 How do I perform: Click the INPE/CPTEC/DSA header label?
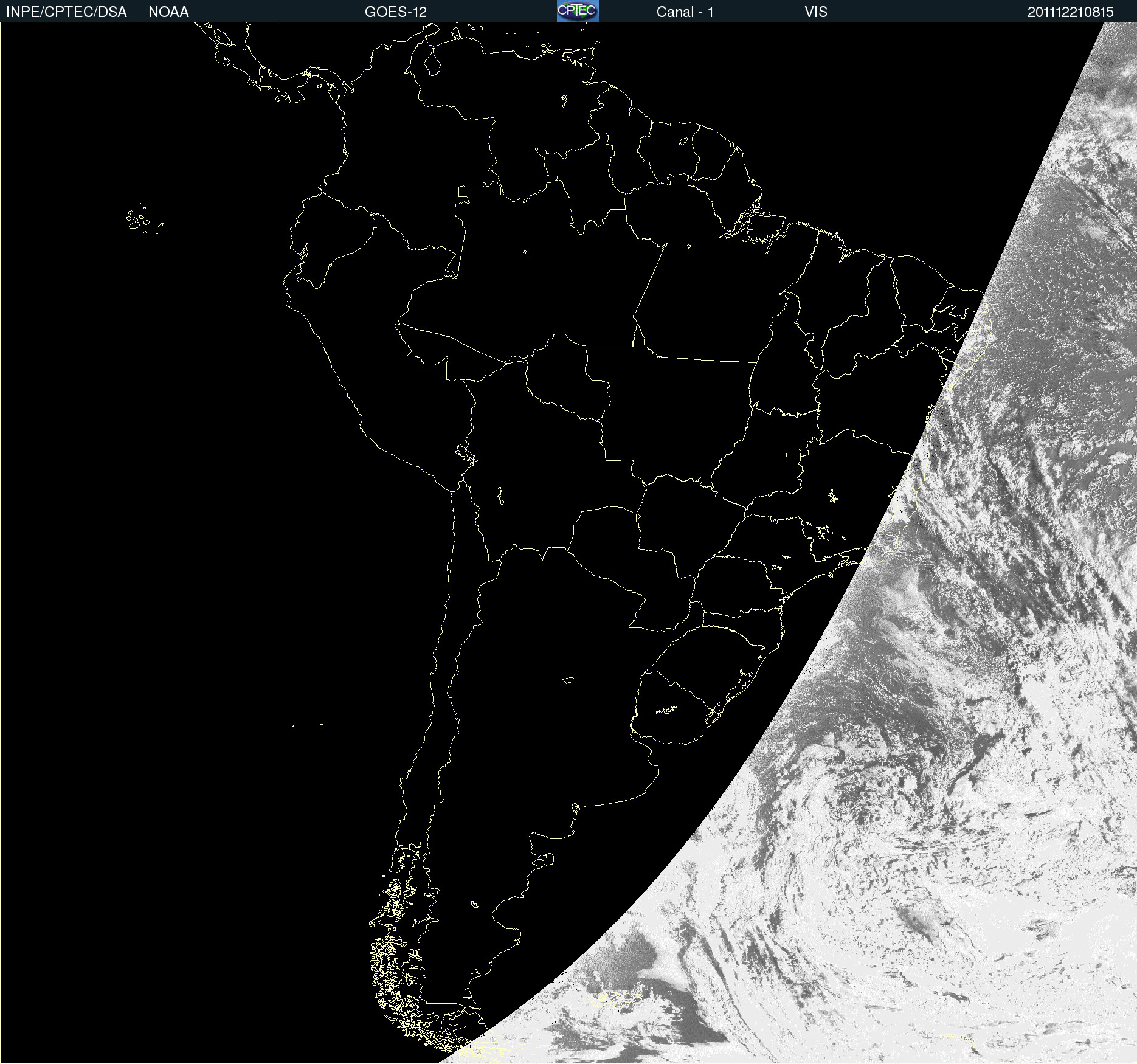pos(66,12)
